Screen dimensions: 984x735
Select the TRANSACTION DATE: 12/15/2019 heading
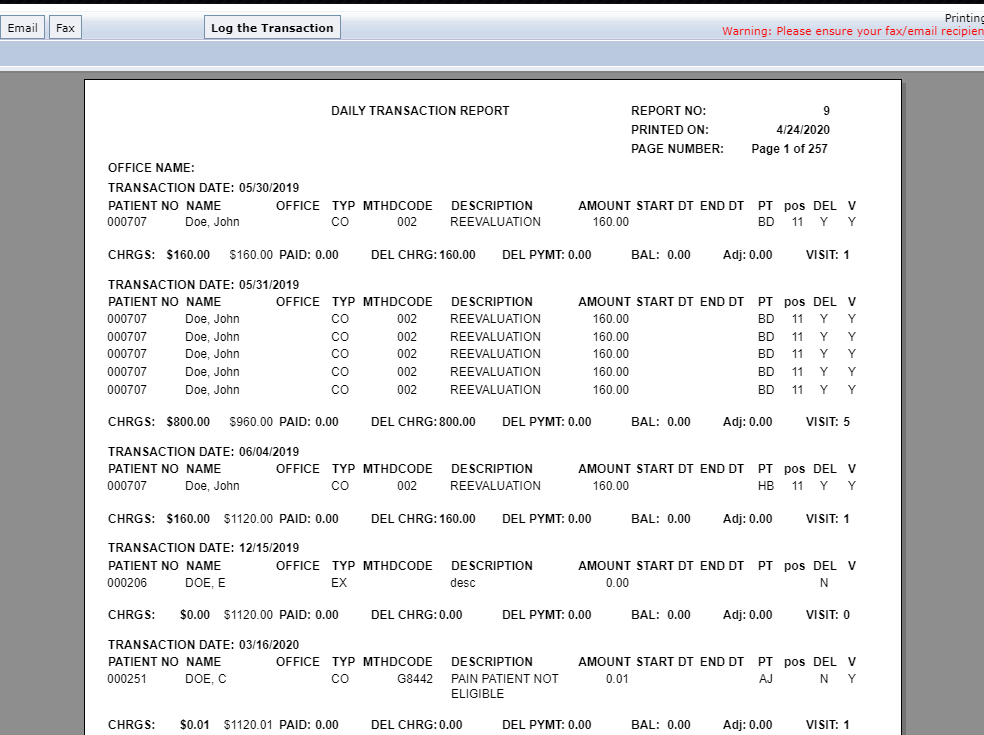pyautogui.click(x=203, y=548)
